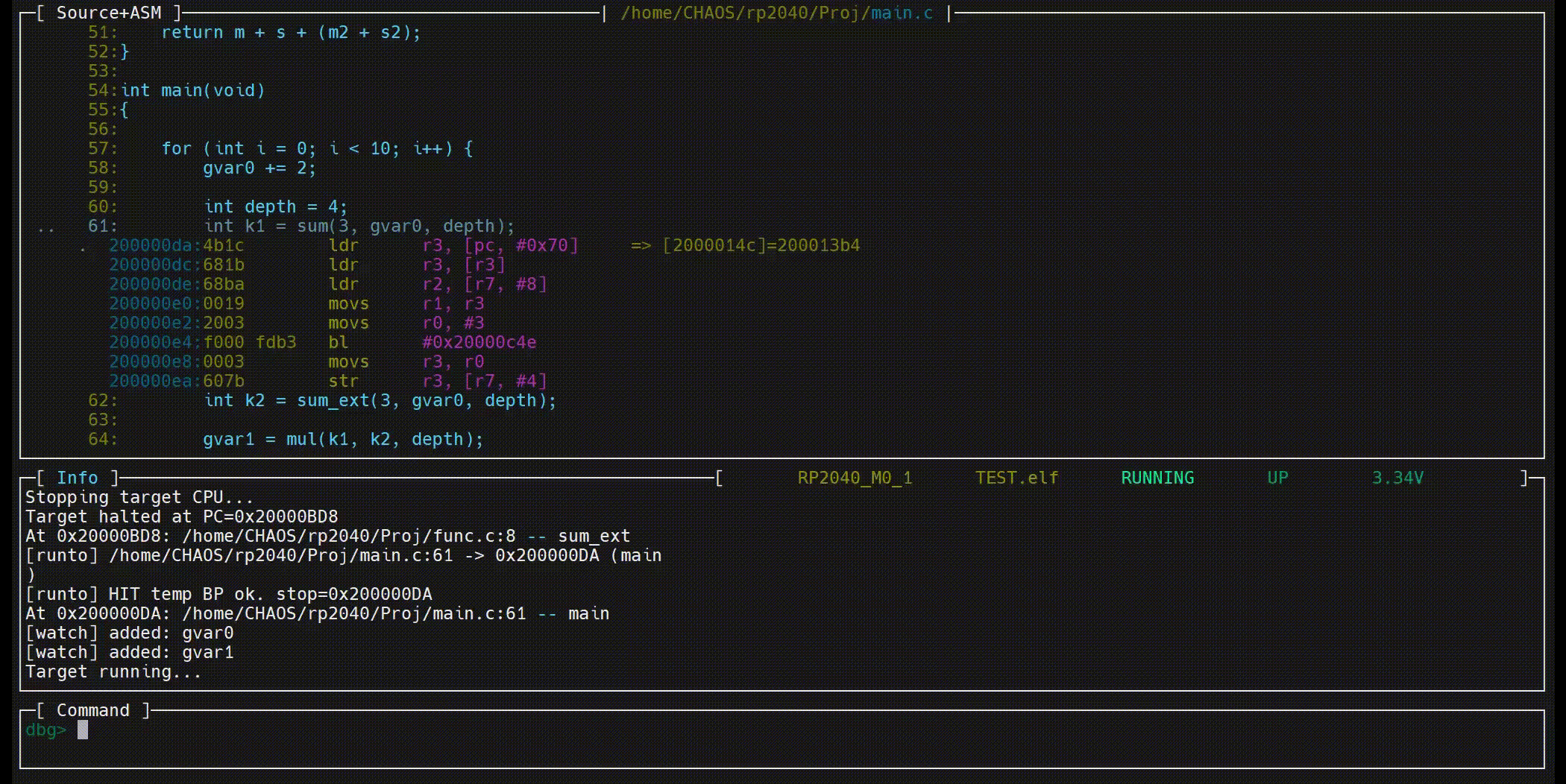Select the bl instruction at 200000e4
The height and width of the screenshot is (784, 1566).
coord(339,342)
